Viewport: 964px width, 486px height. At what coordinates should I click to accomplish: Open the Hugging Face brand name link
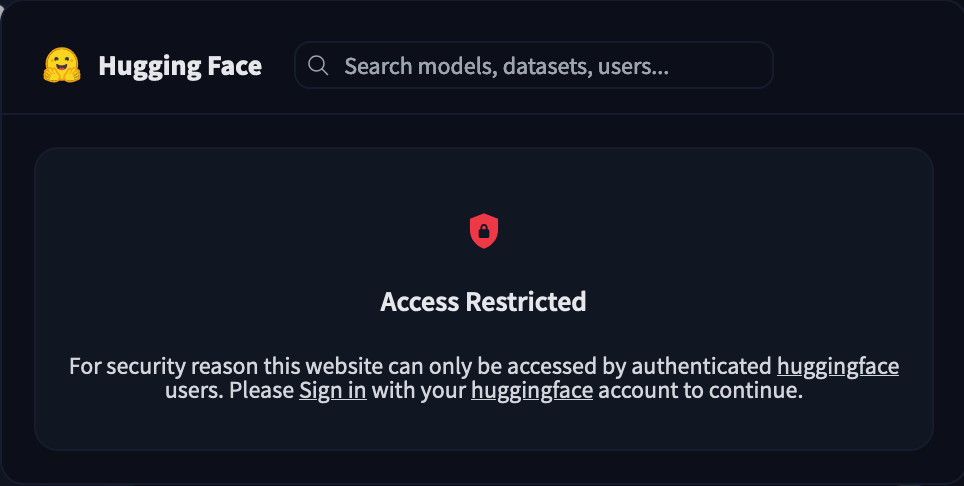[180, 66]
